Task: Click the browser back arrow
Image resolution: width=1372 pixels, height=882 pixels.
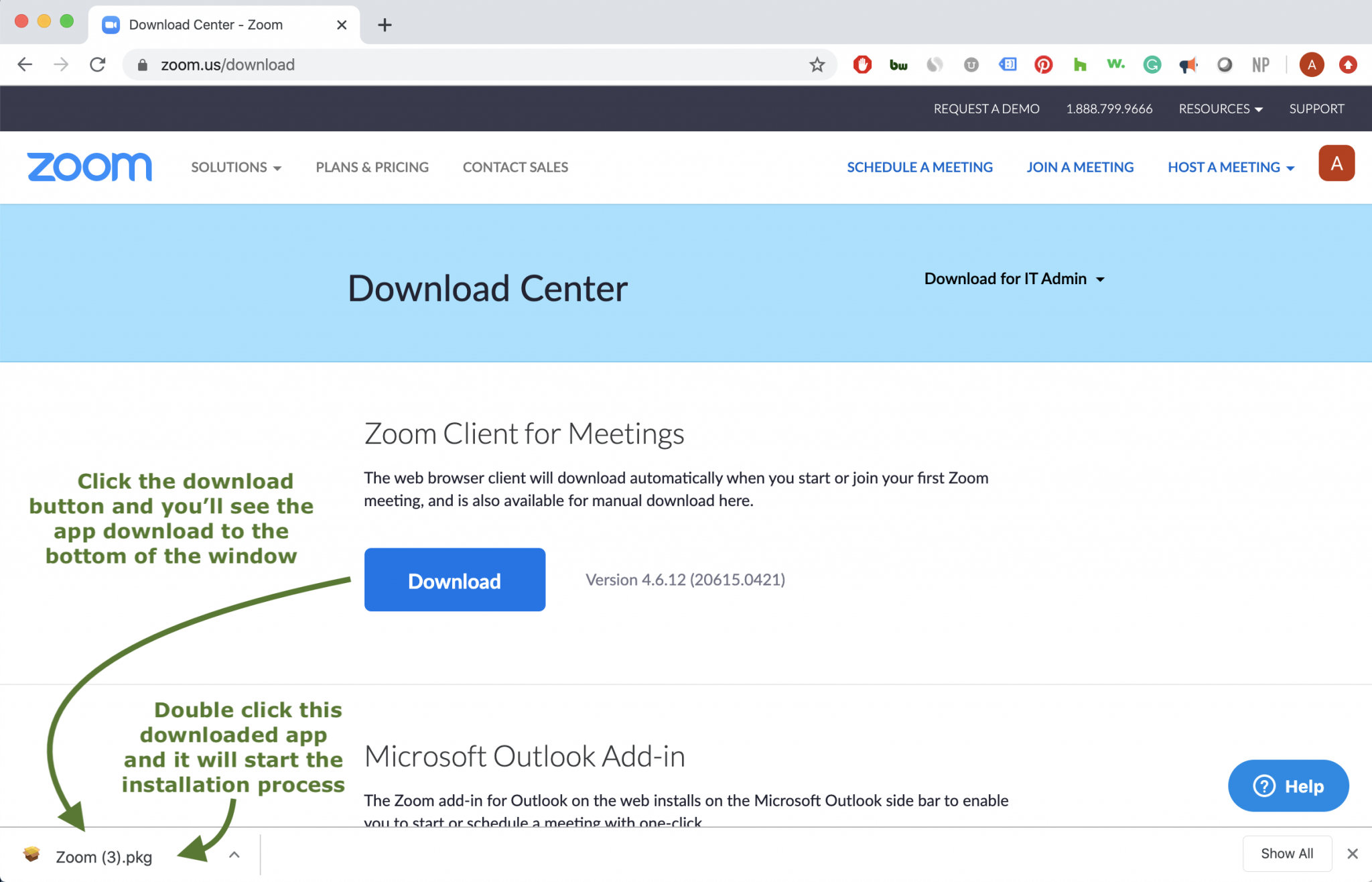Action: tap(25, 65)
